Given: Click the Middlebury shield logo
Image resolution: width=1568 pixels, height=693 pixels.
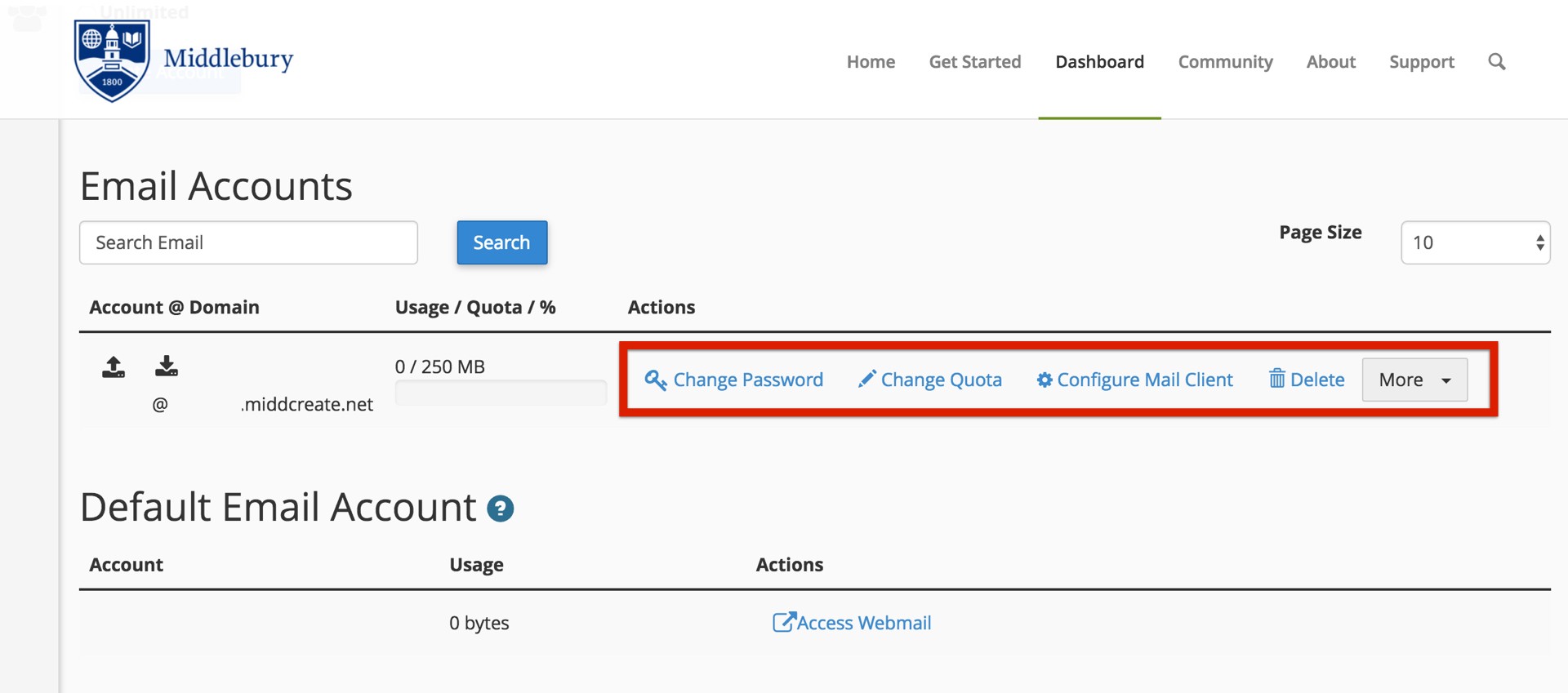Looking at the screenshot, I should [112, 60].
